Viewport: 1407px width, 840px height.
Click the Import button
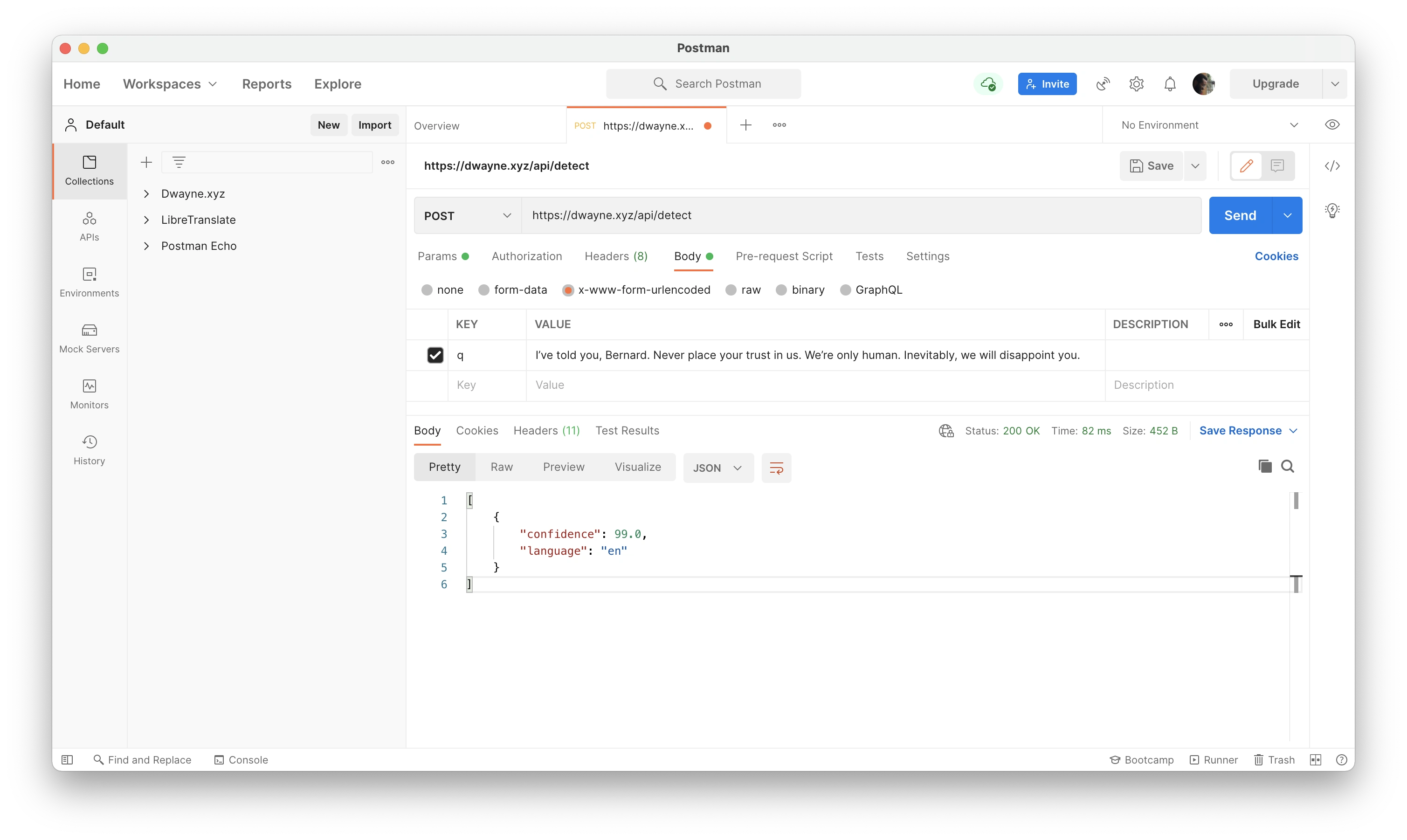point(375,125)
